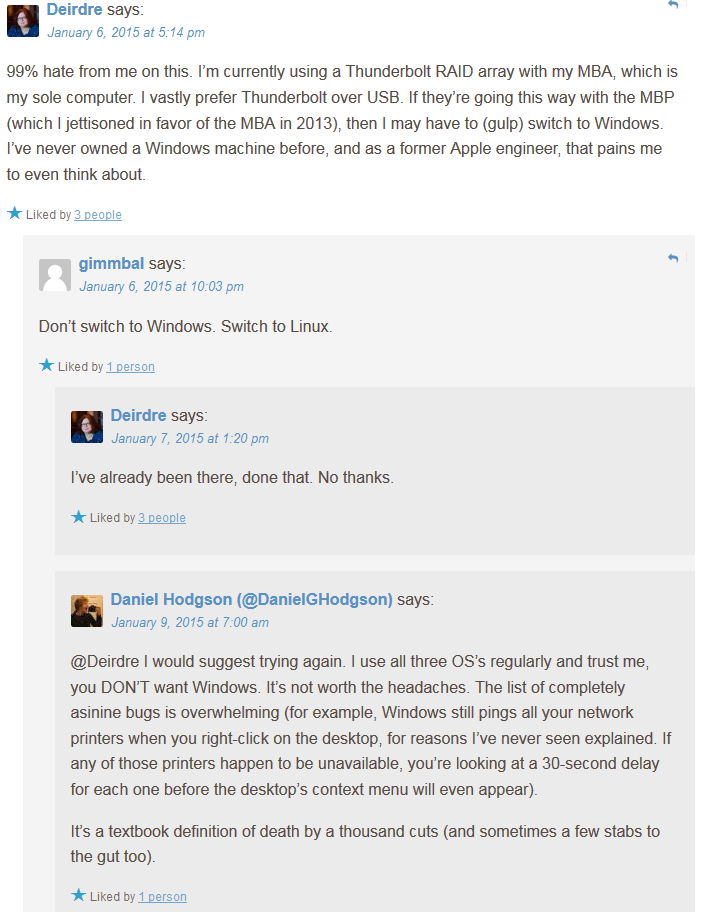Click reply arrow on Deirdre's top comment
The width and height of the screenshot is (715, 912).
click(673, 4)
